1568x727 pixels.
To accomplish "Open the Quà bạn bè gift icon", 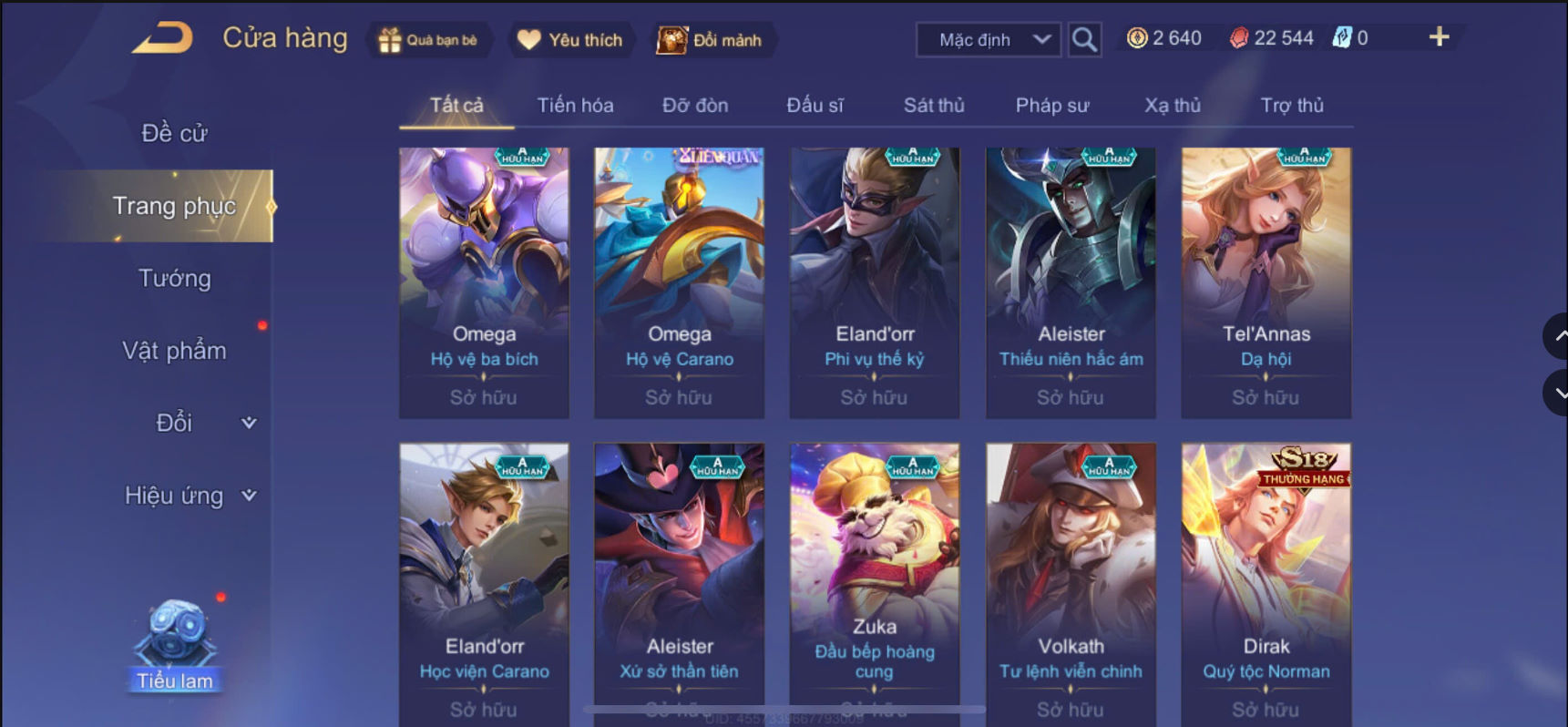I will 427,40.
